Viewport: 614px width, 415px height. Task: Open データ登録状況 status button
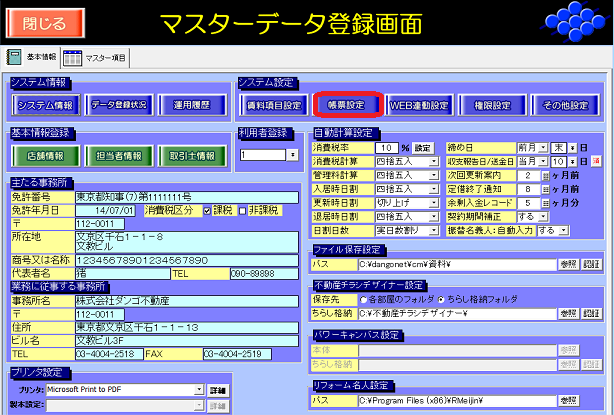(x=118, y=104)
